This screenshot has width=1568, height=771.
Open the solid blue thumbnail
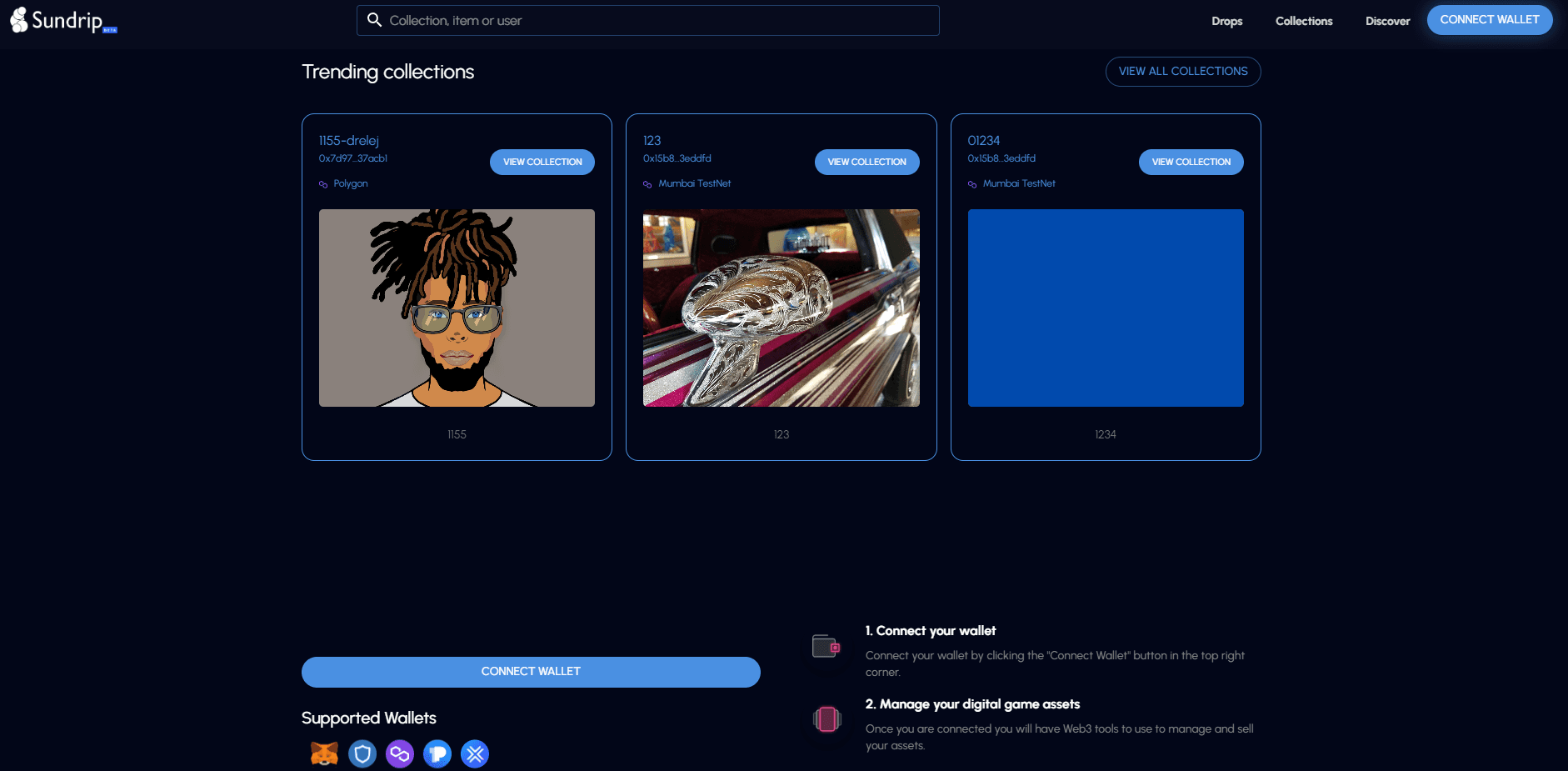coord(1106,308)
